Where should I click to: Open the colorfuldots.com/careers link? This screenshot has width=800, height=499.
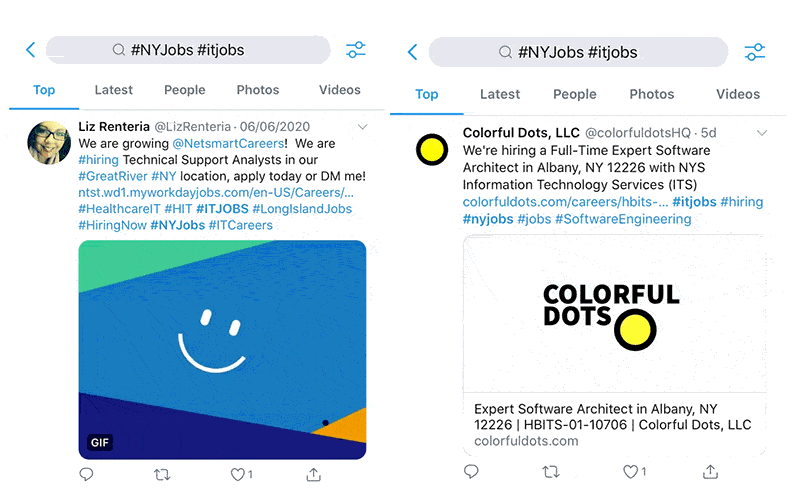565,202
